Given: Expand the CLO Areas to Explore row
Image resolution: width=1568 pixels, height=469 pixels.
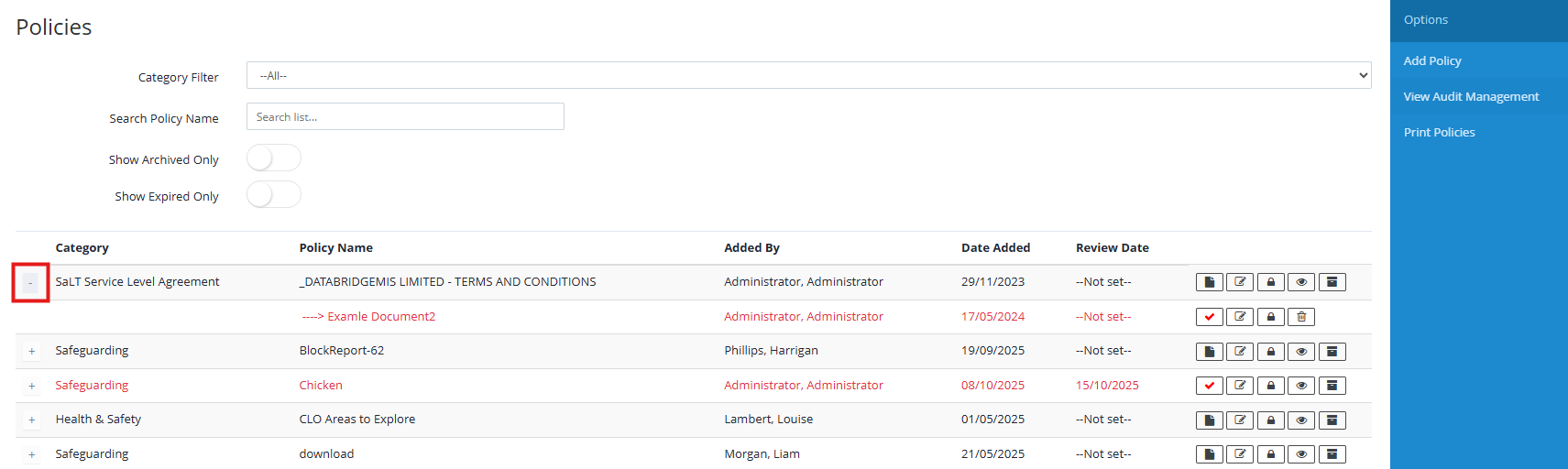Looking at the screenshot, I should [31, 420].
